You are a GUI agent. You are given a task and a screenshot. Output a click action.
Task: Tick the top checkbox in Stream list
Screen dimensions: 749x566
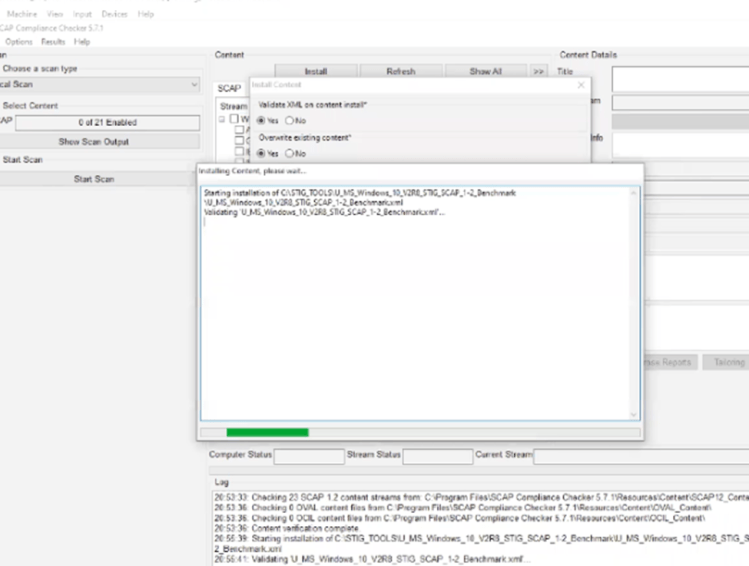click(235, 120)
